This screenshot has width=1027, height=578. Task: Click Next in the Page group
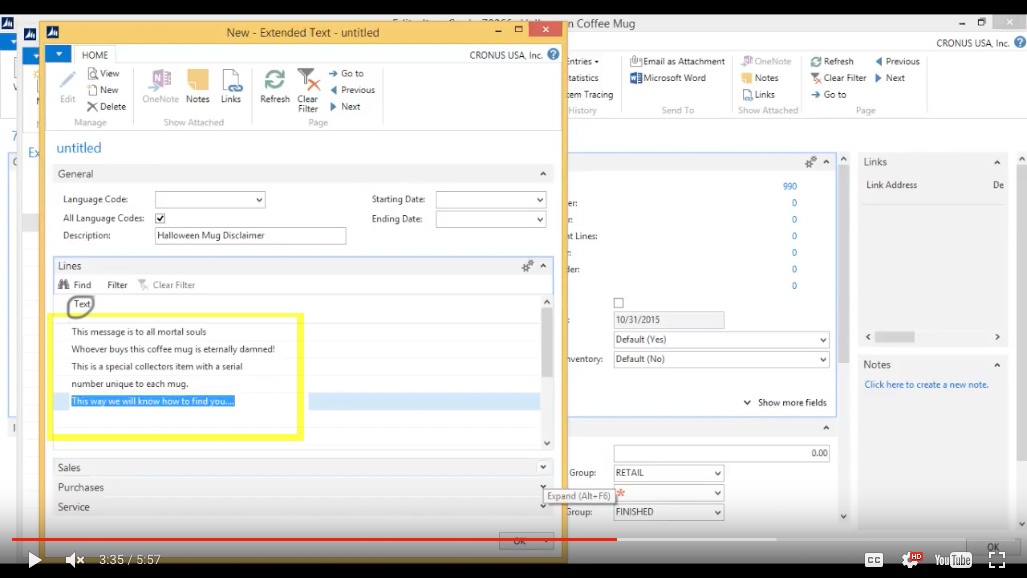(x=349, y=106)
